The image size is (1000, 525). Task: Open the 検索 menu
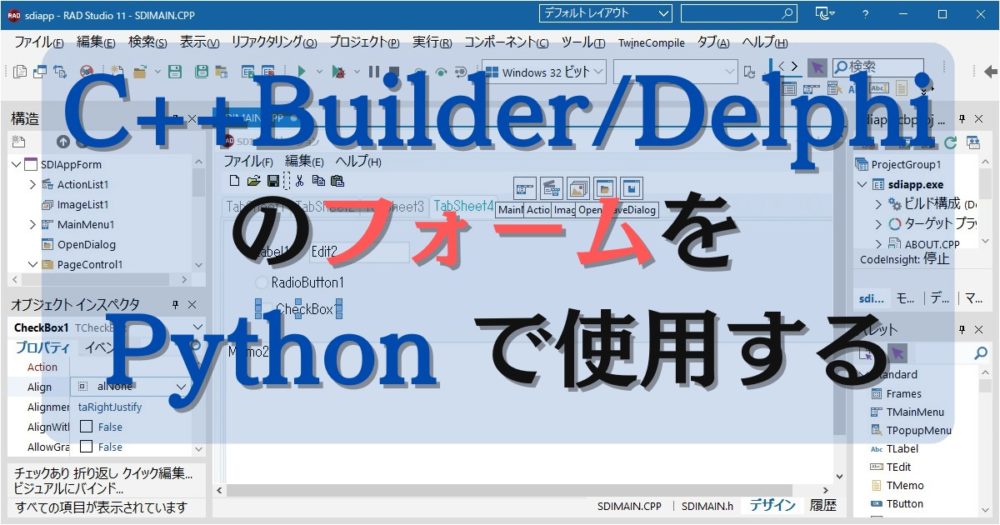[x=147, y=43]
